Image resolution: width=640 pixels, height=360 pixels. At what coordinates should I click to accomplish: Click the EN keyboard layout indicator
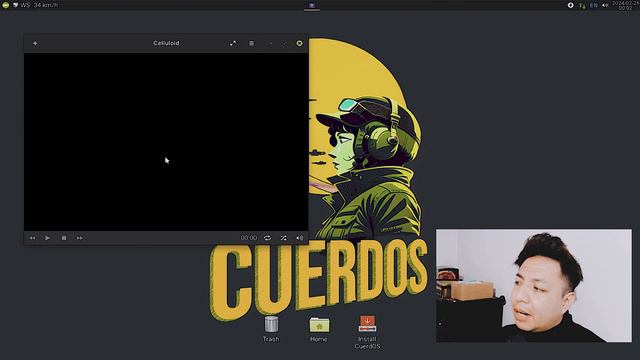[x=594, y=5]
